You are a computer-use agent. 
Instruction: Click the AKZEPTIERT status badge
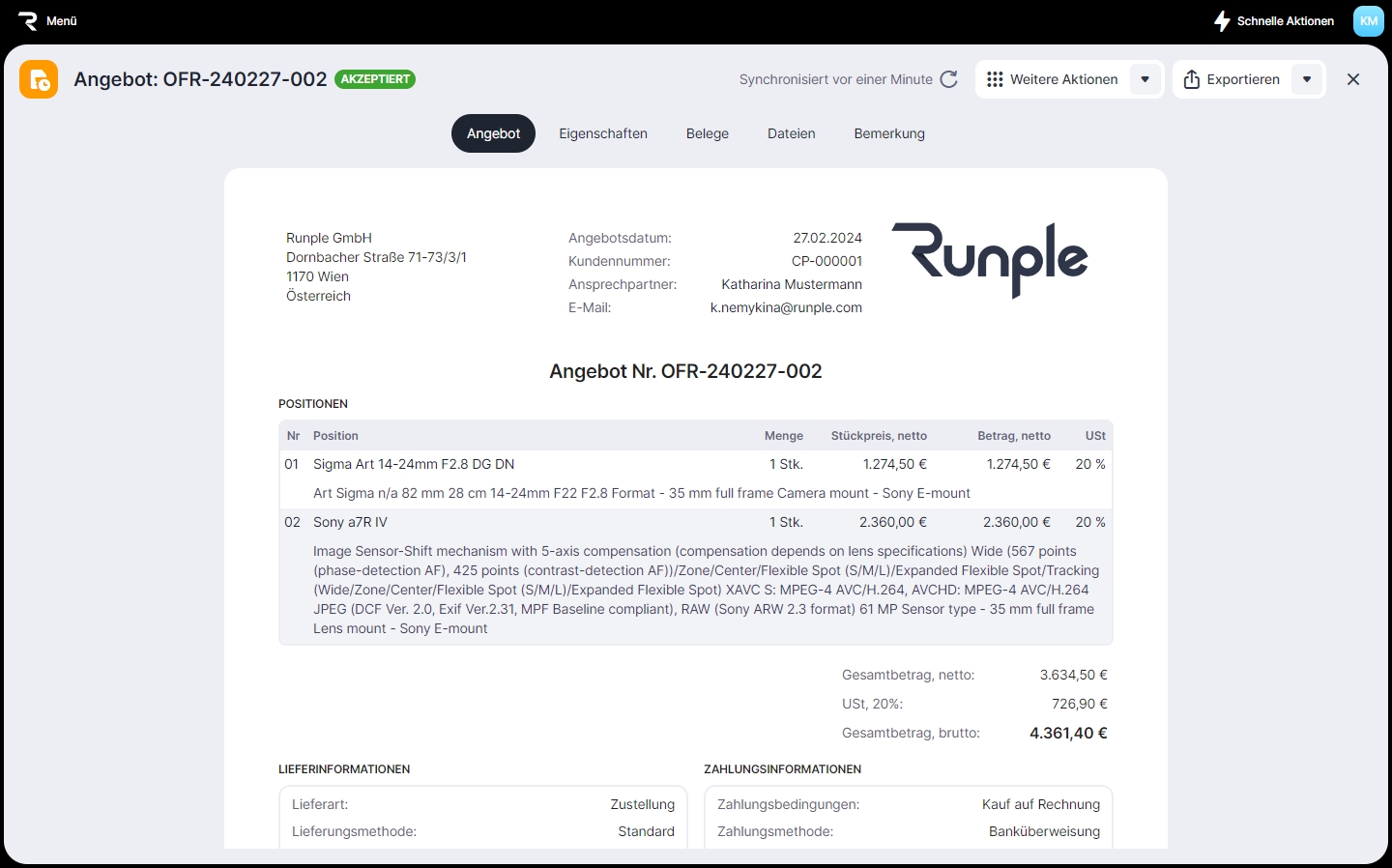(375, 79)
